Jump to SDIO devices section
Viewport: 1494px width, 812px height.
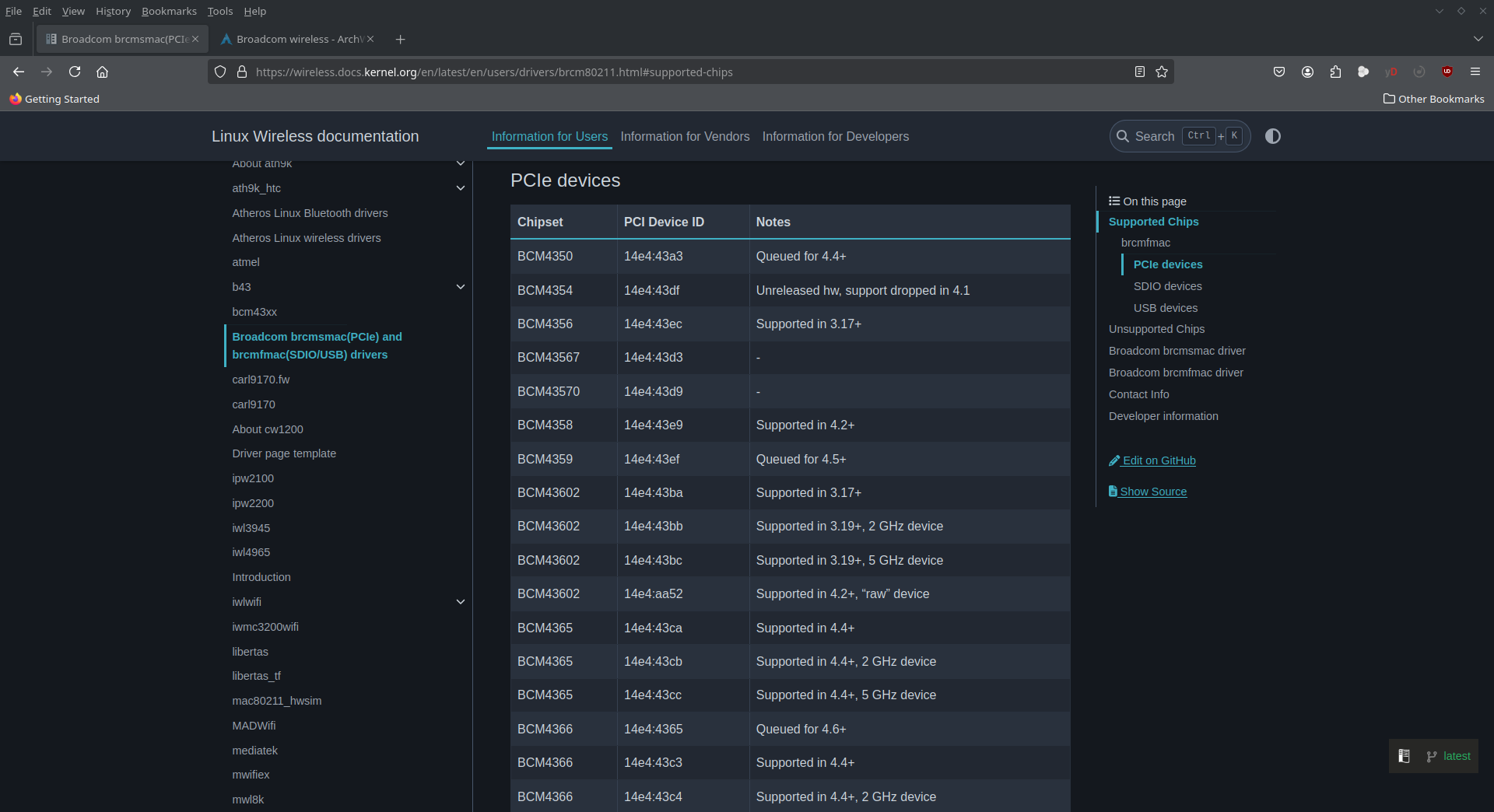(x=1167, y=286)
